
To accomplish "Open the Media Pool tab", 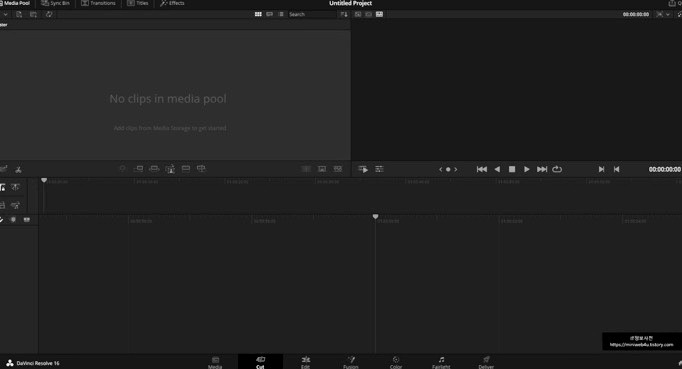I will [15, 3].
